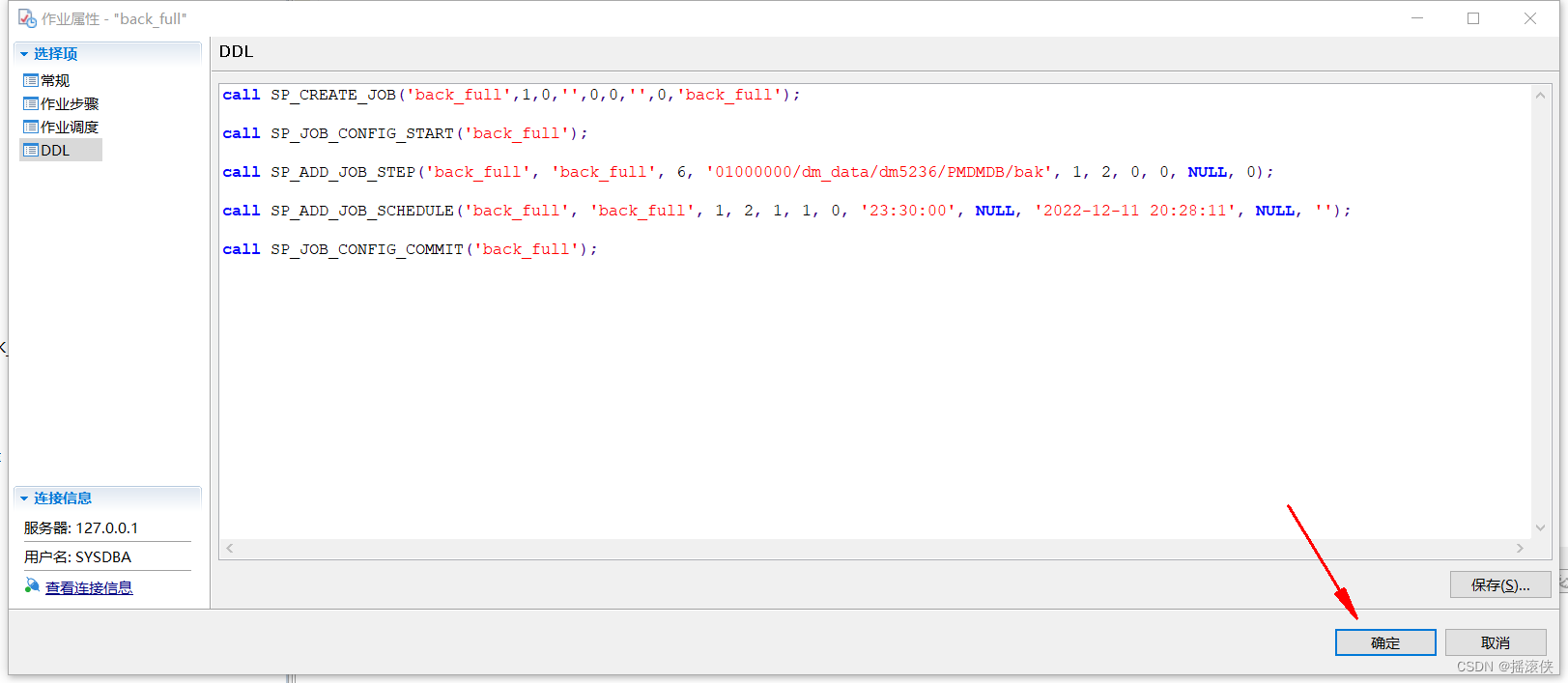Confirm with the 确定 button
Viewport: 1568px width, 683px height.
[x=1385, y=642]
